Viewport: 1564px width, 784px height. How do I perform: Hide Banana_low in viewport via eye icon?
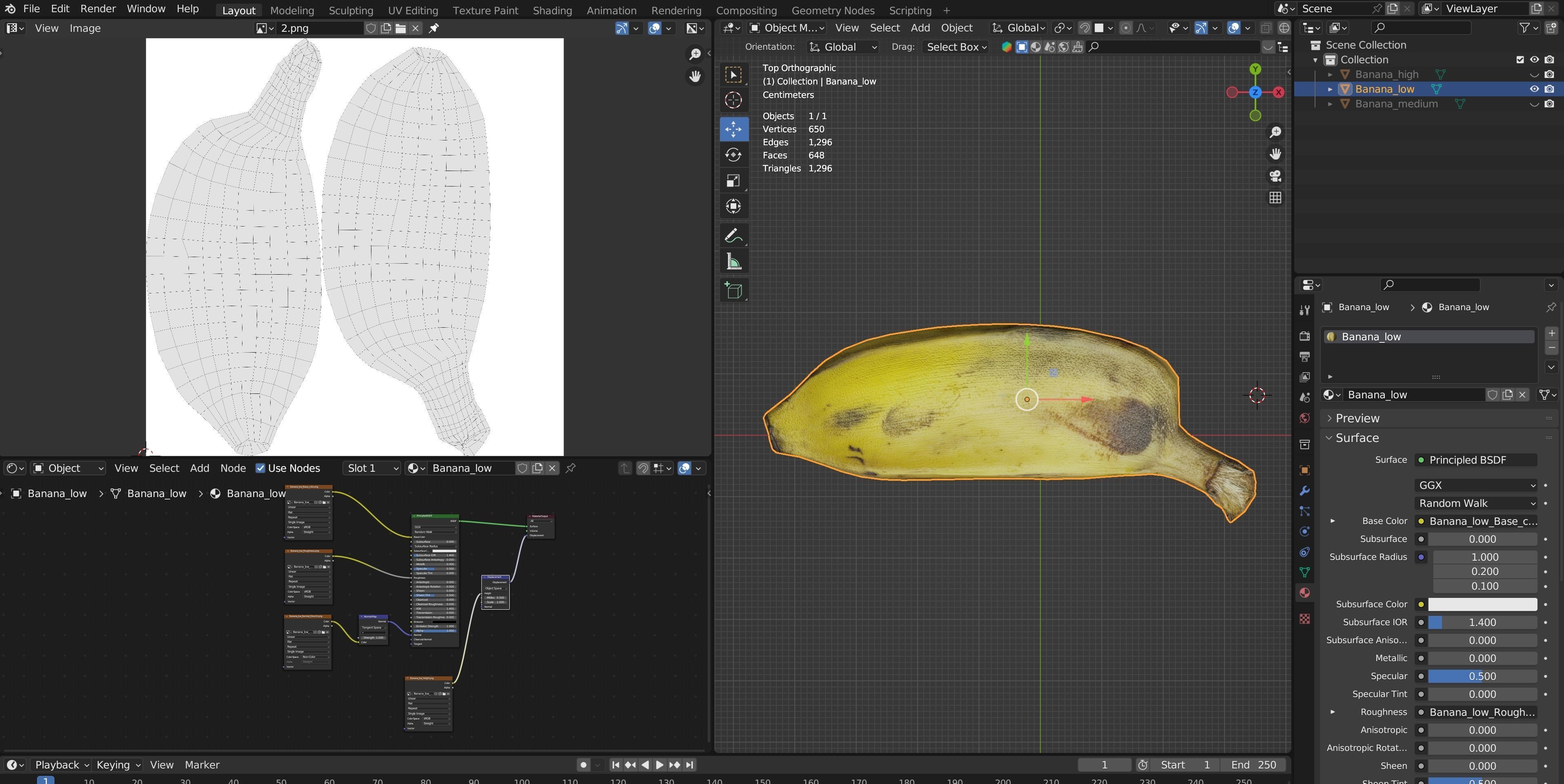click(1534, 89)
